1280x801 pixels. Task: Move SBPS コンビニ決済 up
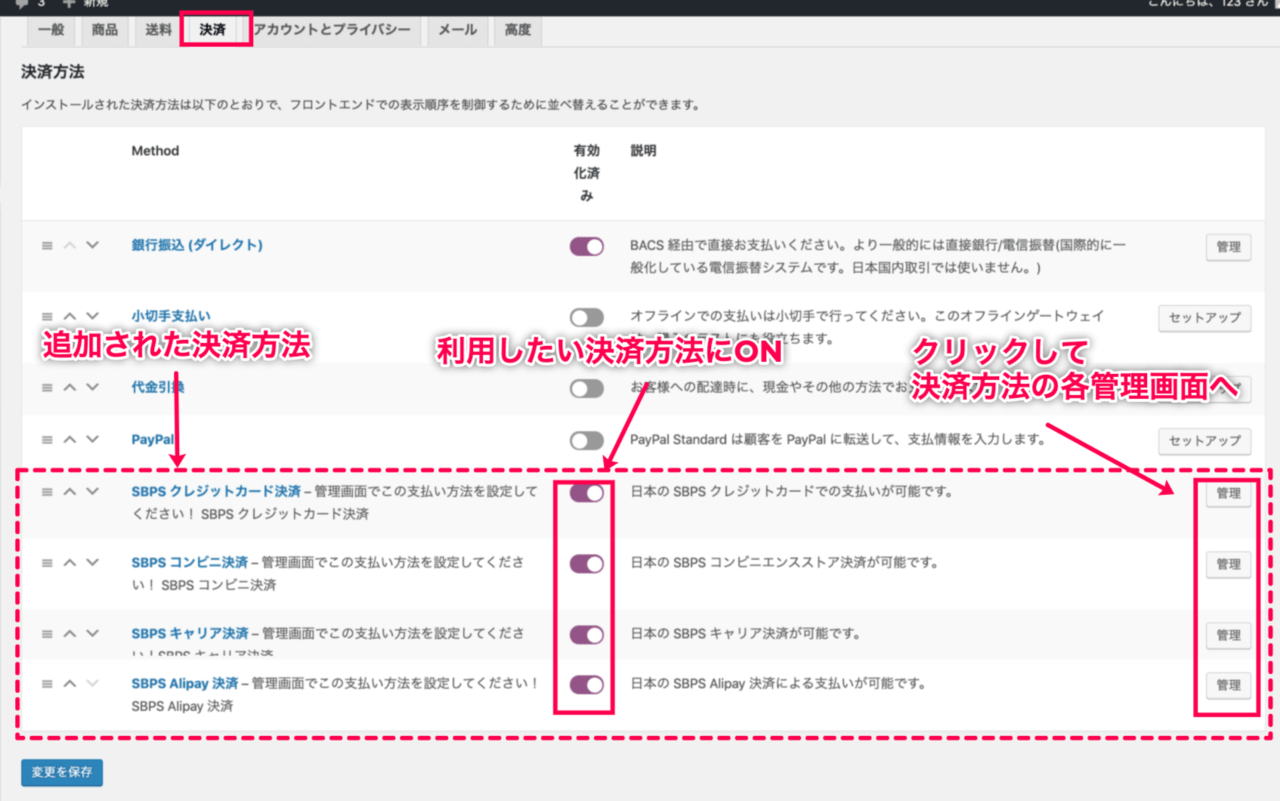tap(70, 563)
